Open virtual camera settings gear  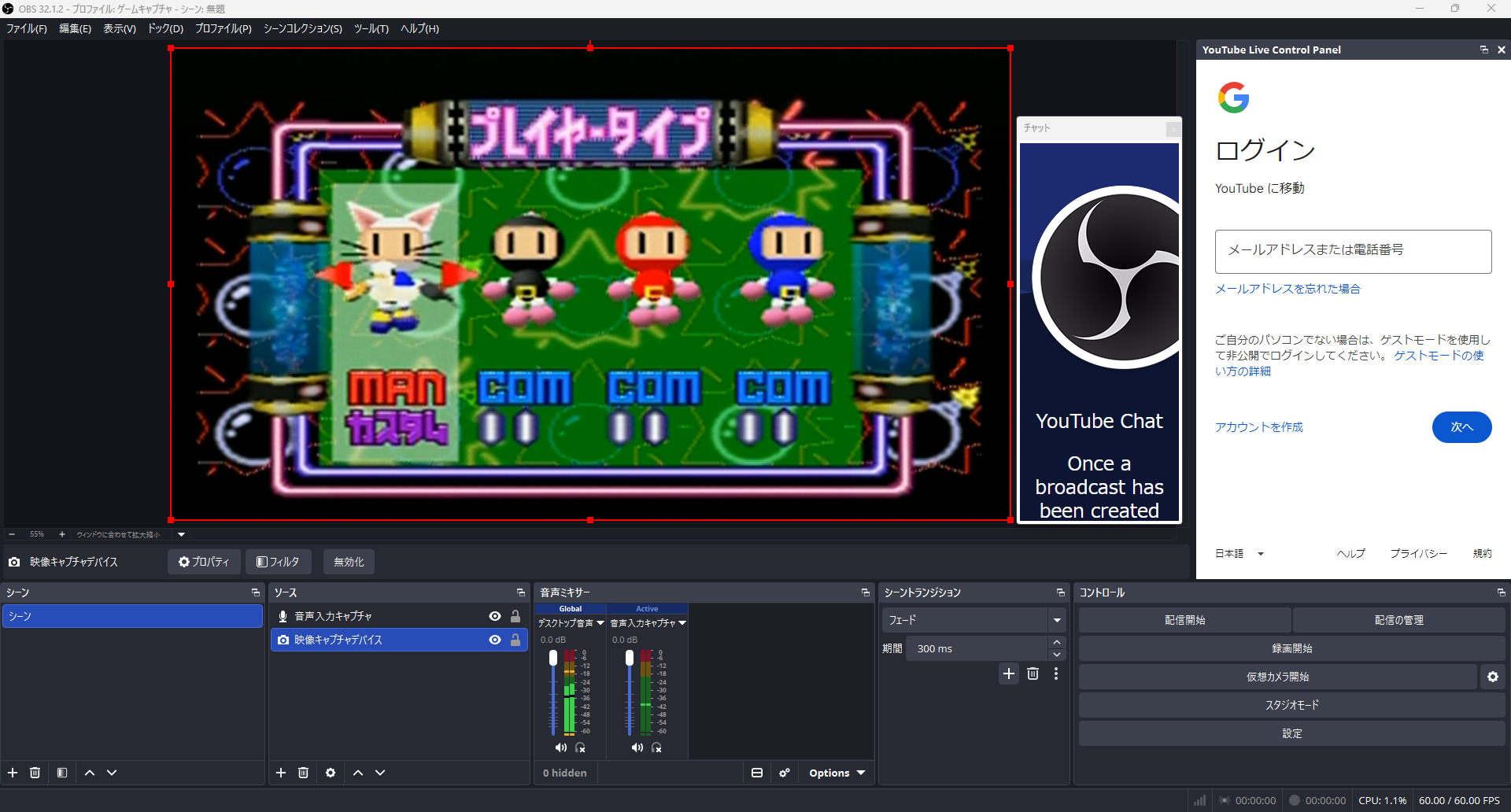(1493, 677)
